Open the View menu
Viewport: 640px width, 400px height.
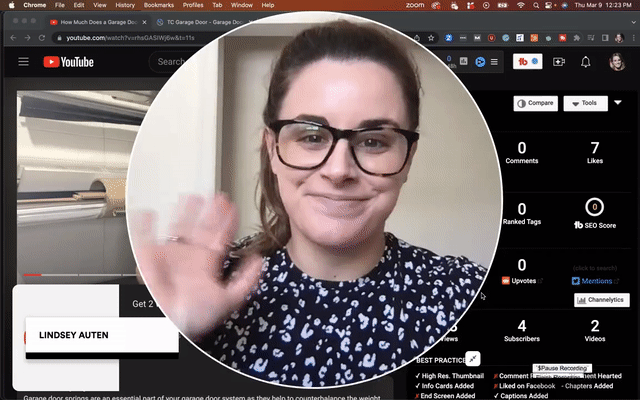click(x=100, y=5)
